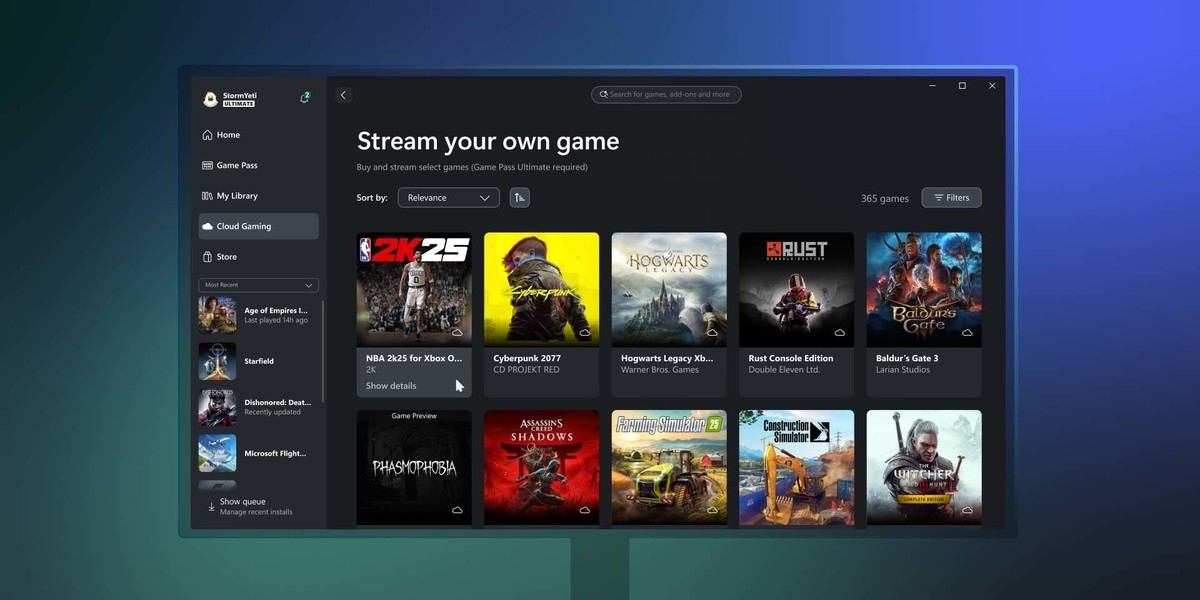
Task: Click the Baldur's Gate 3 cover art
Action: [924, 290]
